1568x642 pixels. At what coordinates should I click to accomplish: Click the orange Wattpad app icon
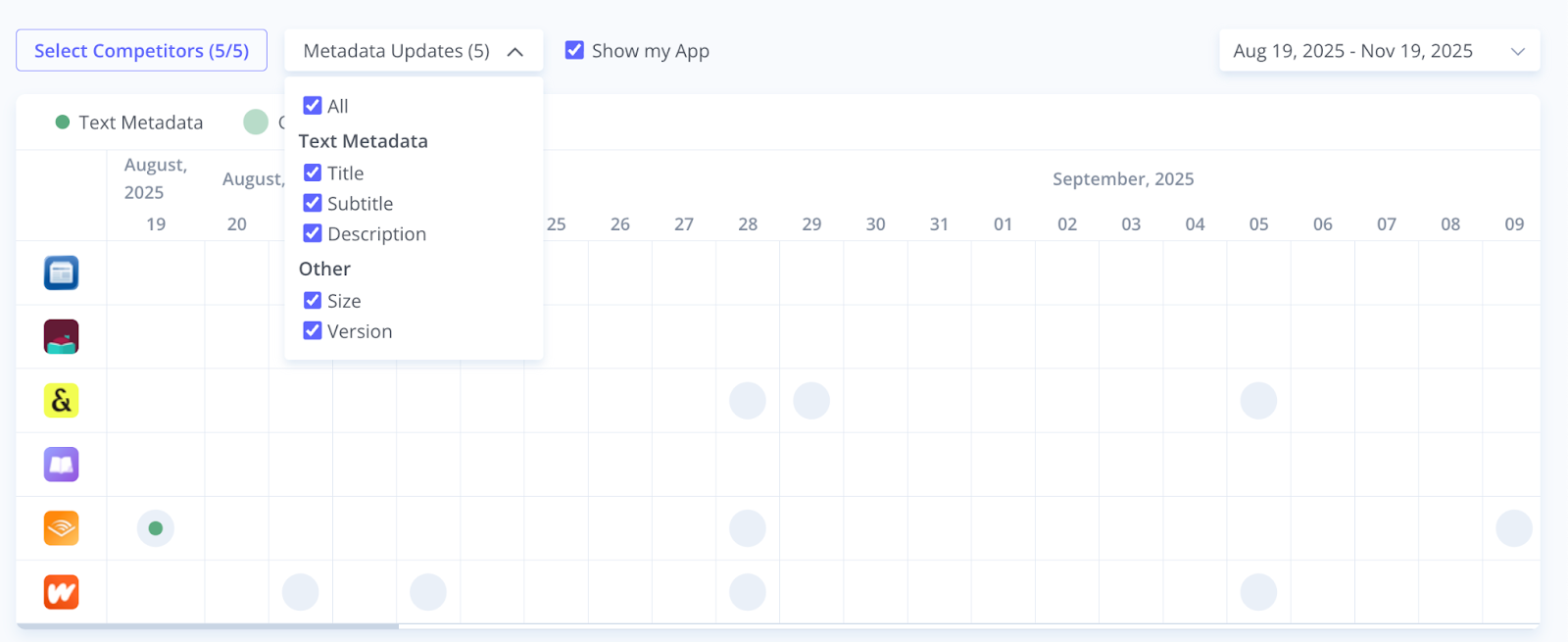[61, 592]
